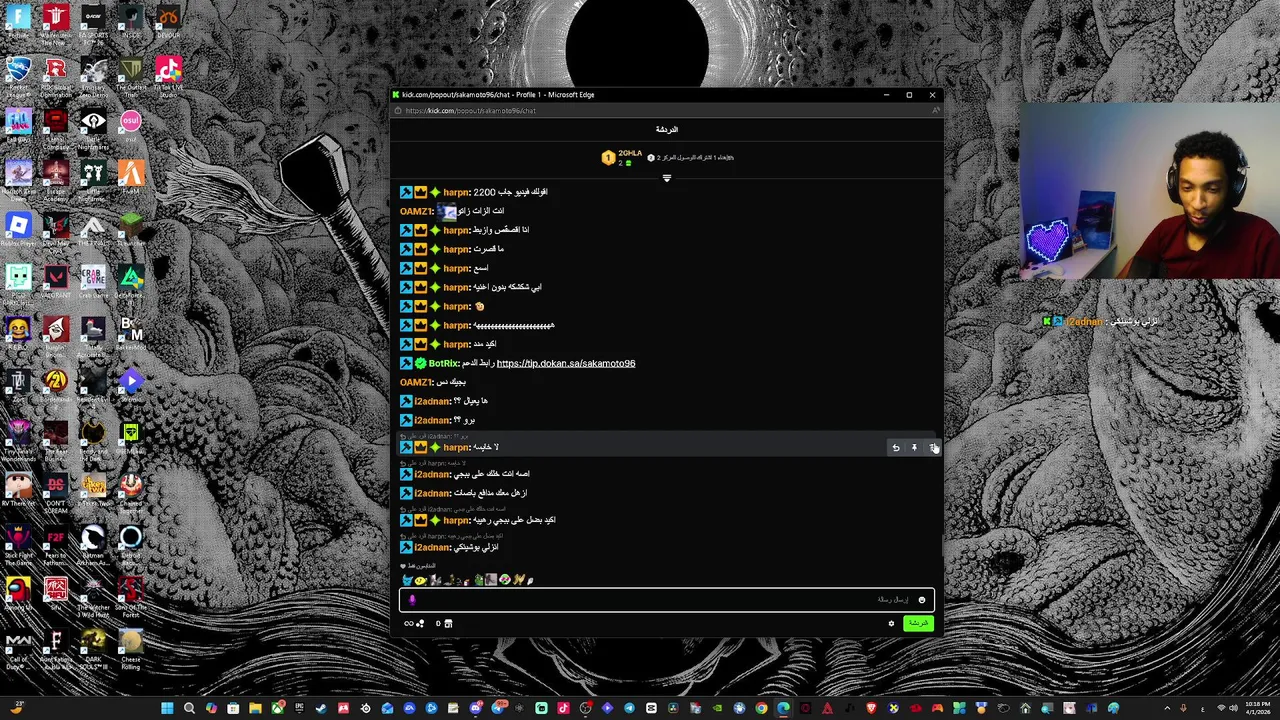This screenshot has width=1280, height=720.
Task: Open BotRix username in chat
Action: [443, 364]
